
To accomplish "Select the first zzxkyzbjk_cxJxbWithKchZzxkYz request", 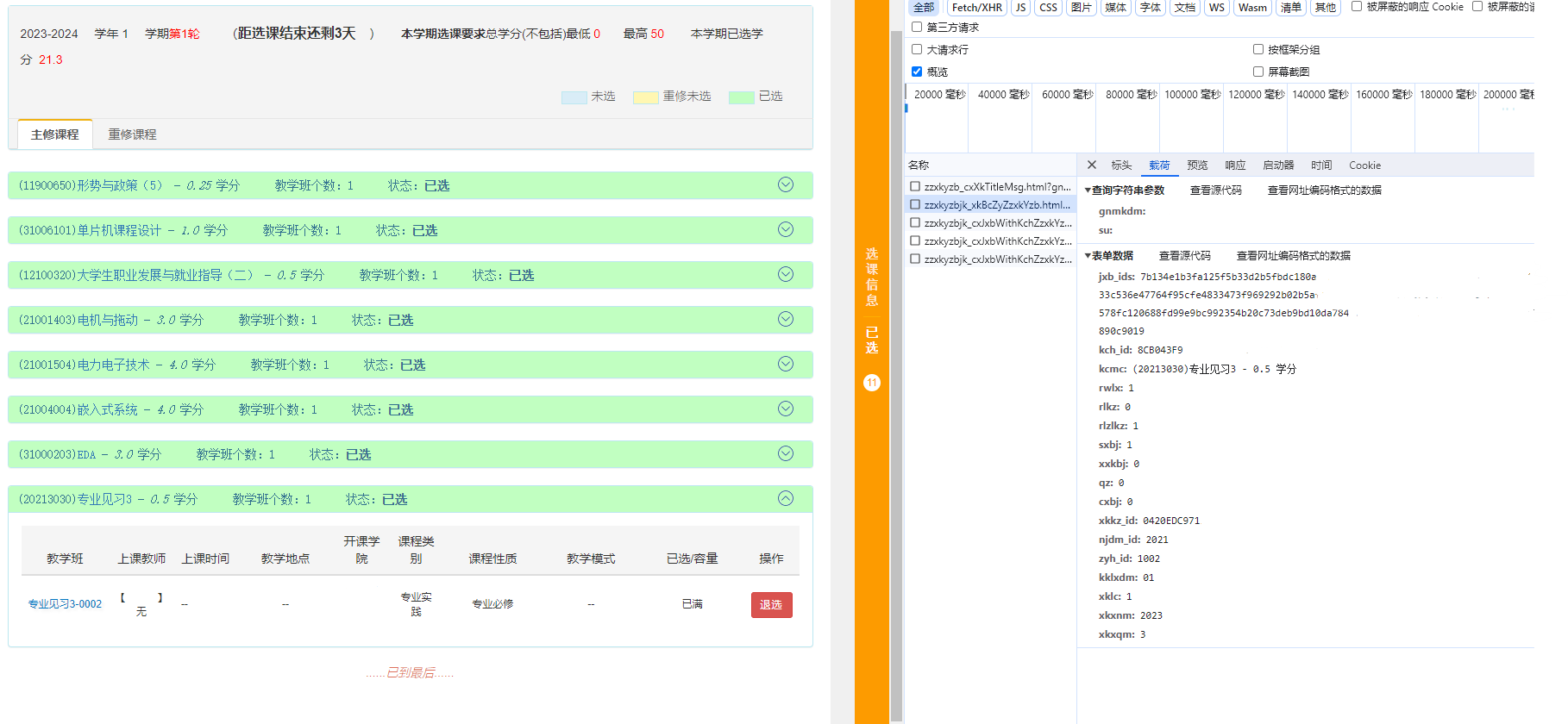I will 991,222.
